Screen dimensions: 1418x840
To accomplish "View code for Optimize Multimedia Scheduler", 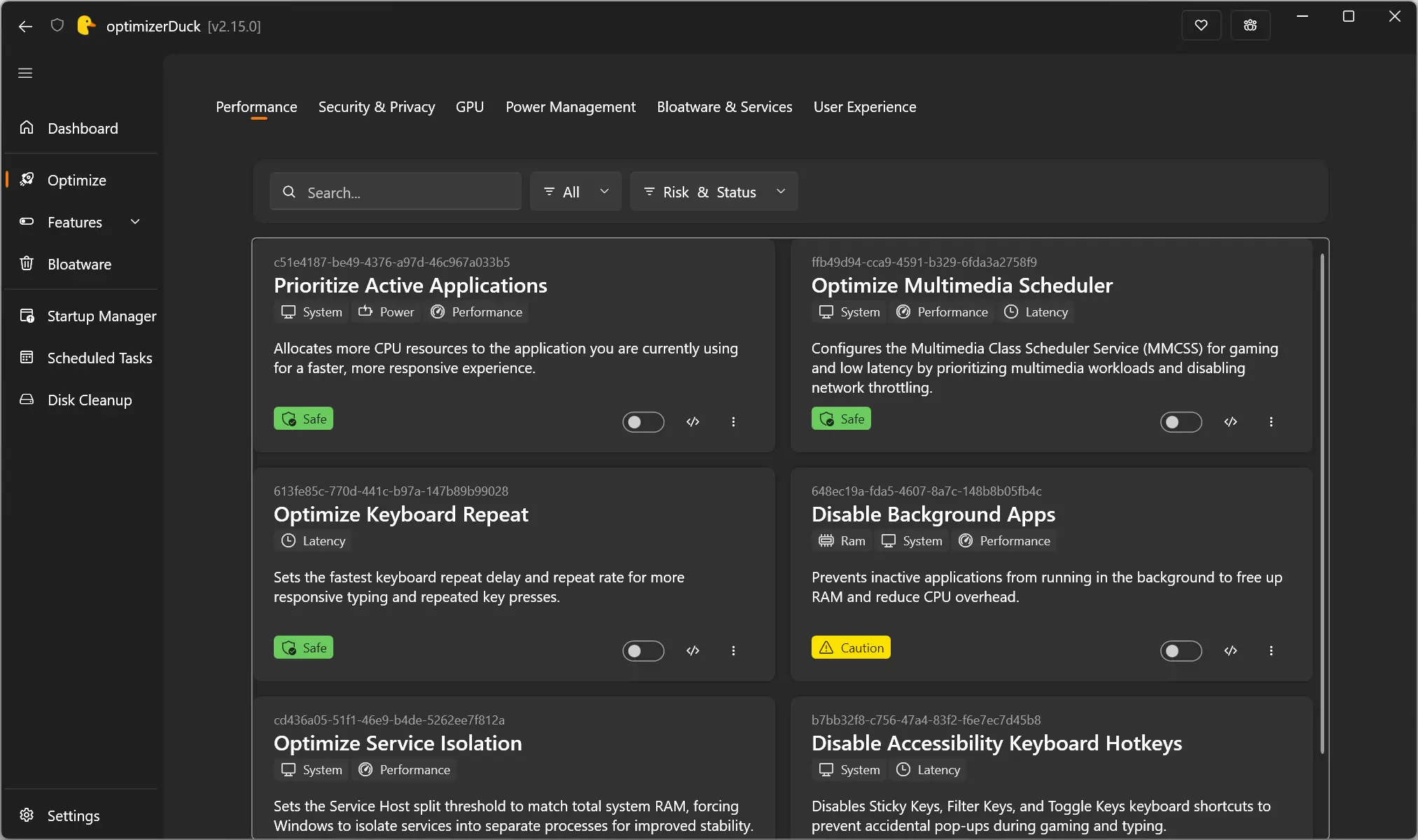I will pyautogui.click(x=1231, y=422).
